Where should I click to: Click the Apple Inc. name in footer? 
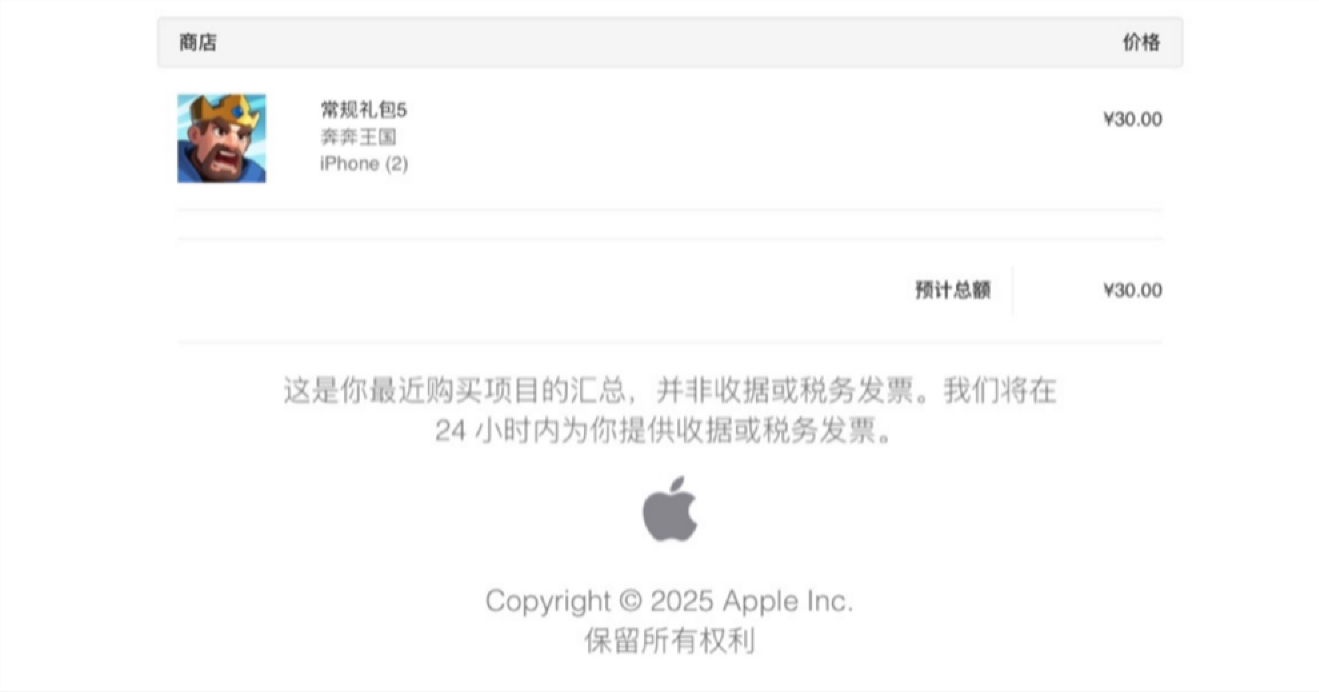pyautogui.click(x=788, y=601)
